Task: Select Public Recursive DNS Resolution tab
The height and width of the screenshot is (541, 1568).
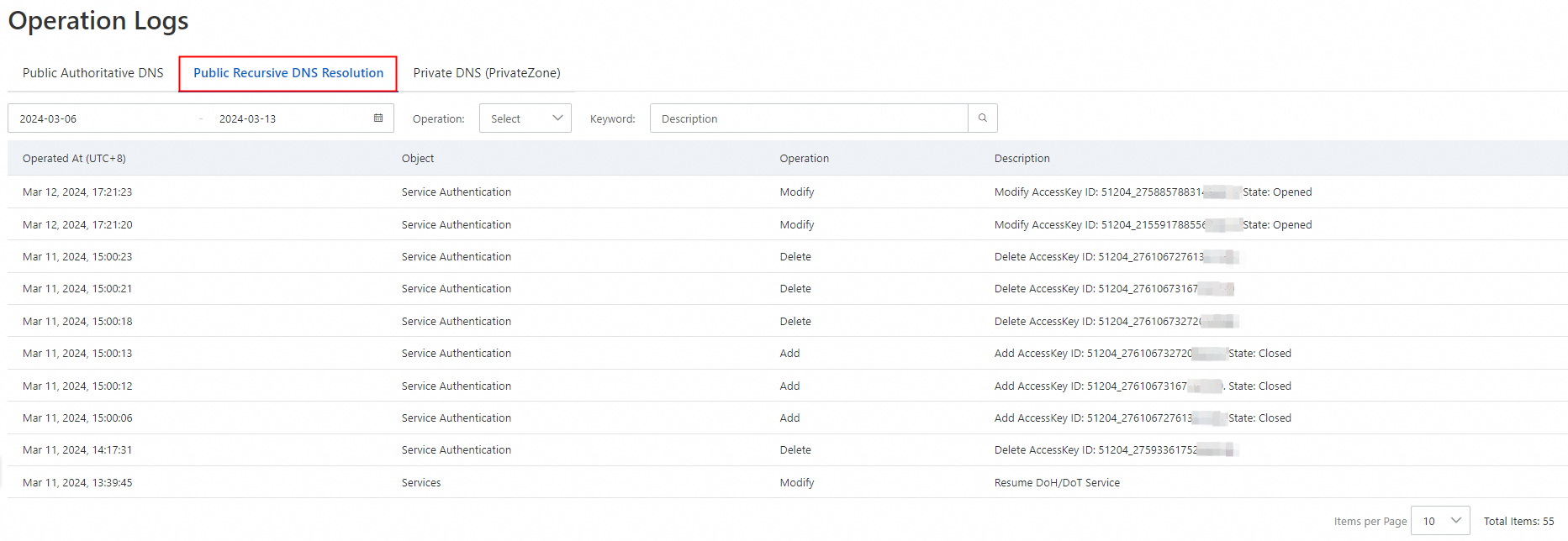Action: 288,73
